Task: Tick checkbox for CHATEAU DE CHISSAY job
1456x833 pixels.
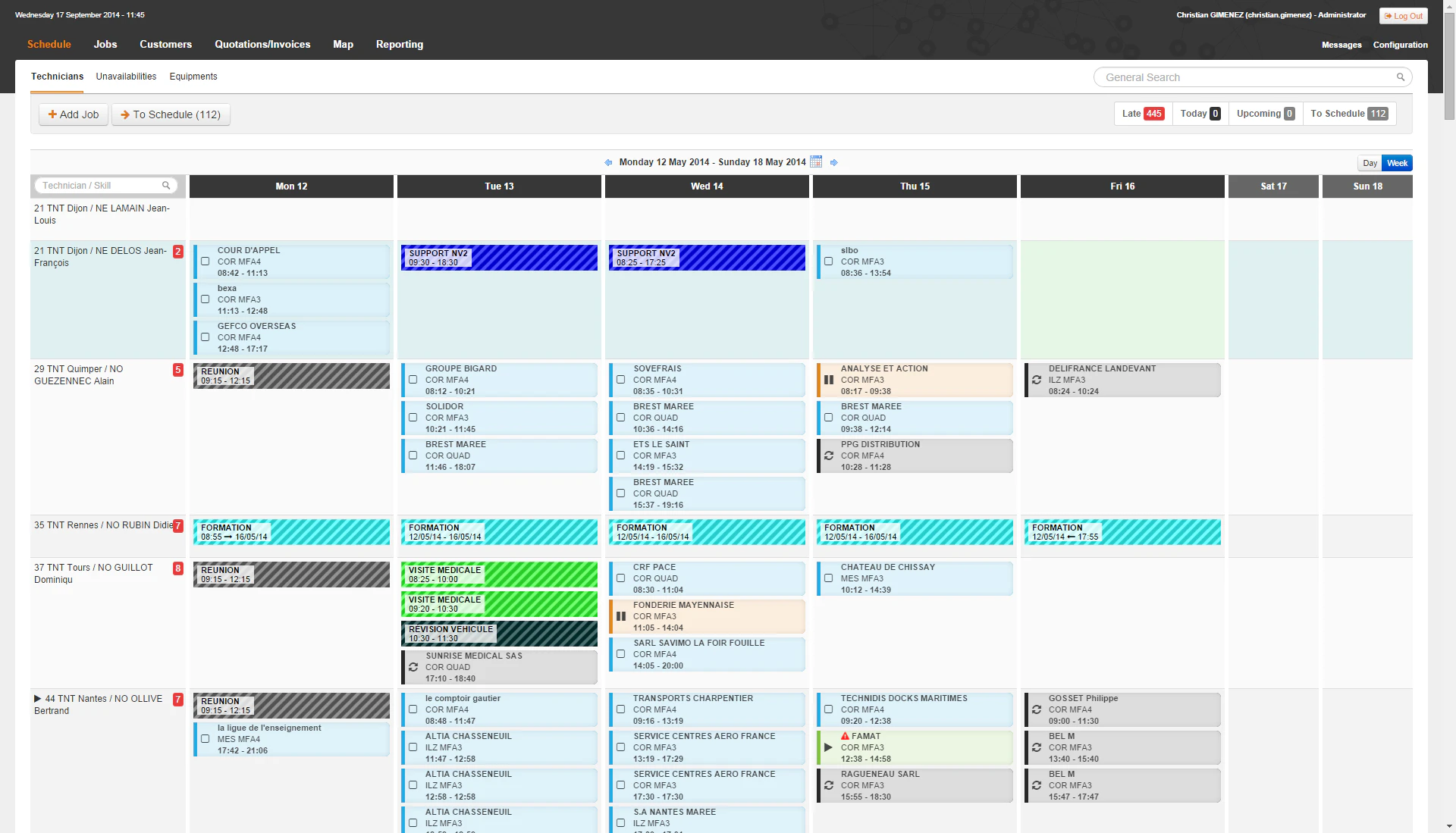Action: (x=829, y=578)
